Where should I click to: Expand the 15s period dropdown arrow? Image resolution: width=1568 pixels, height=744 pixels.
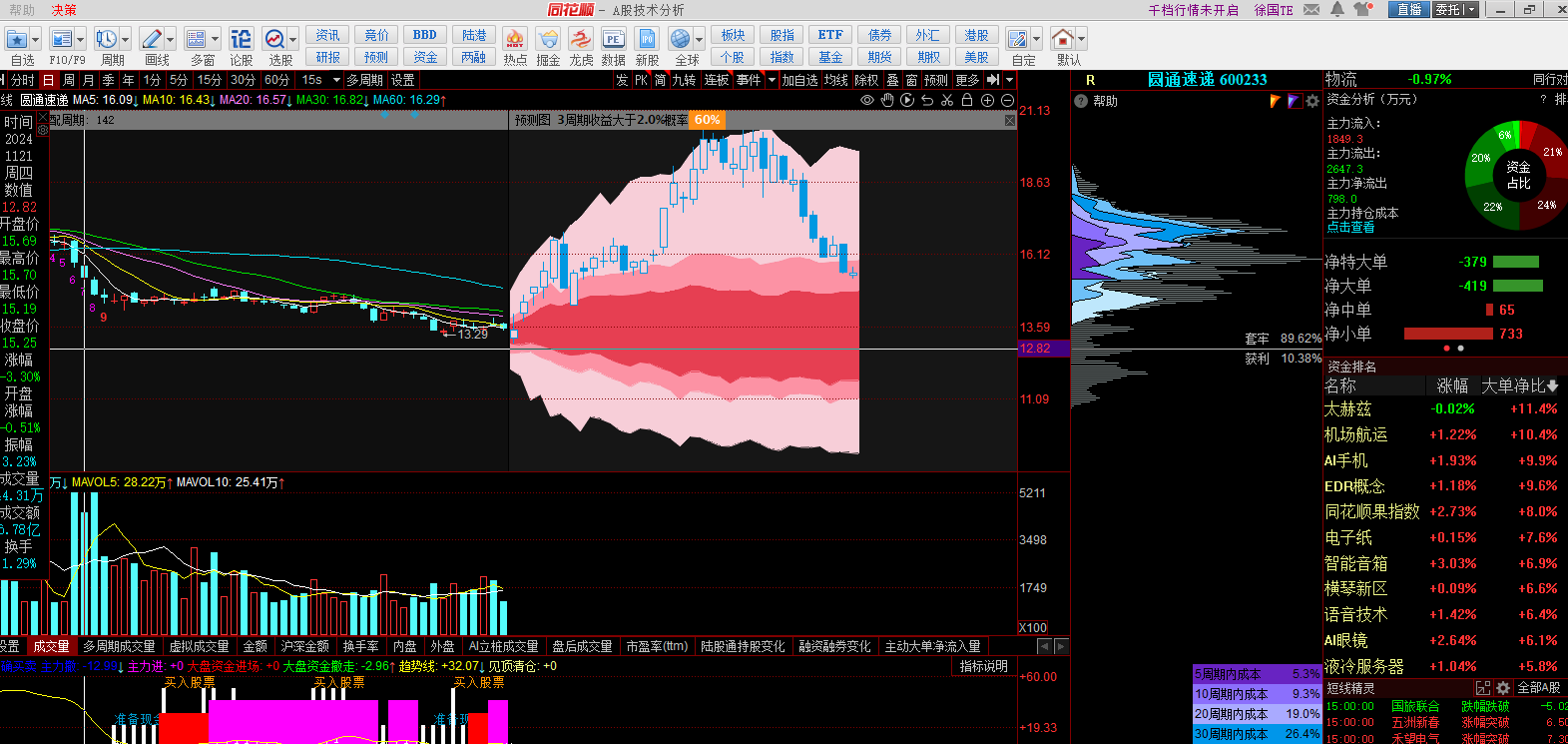336,80
